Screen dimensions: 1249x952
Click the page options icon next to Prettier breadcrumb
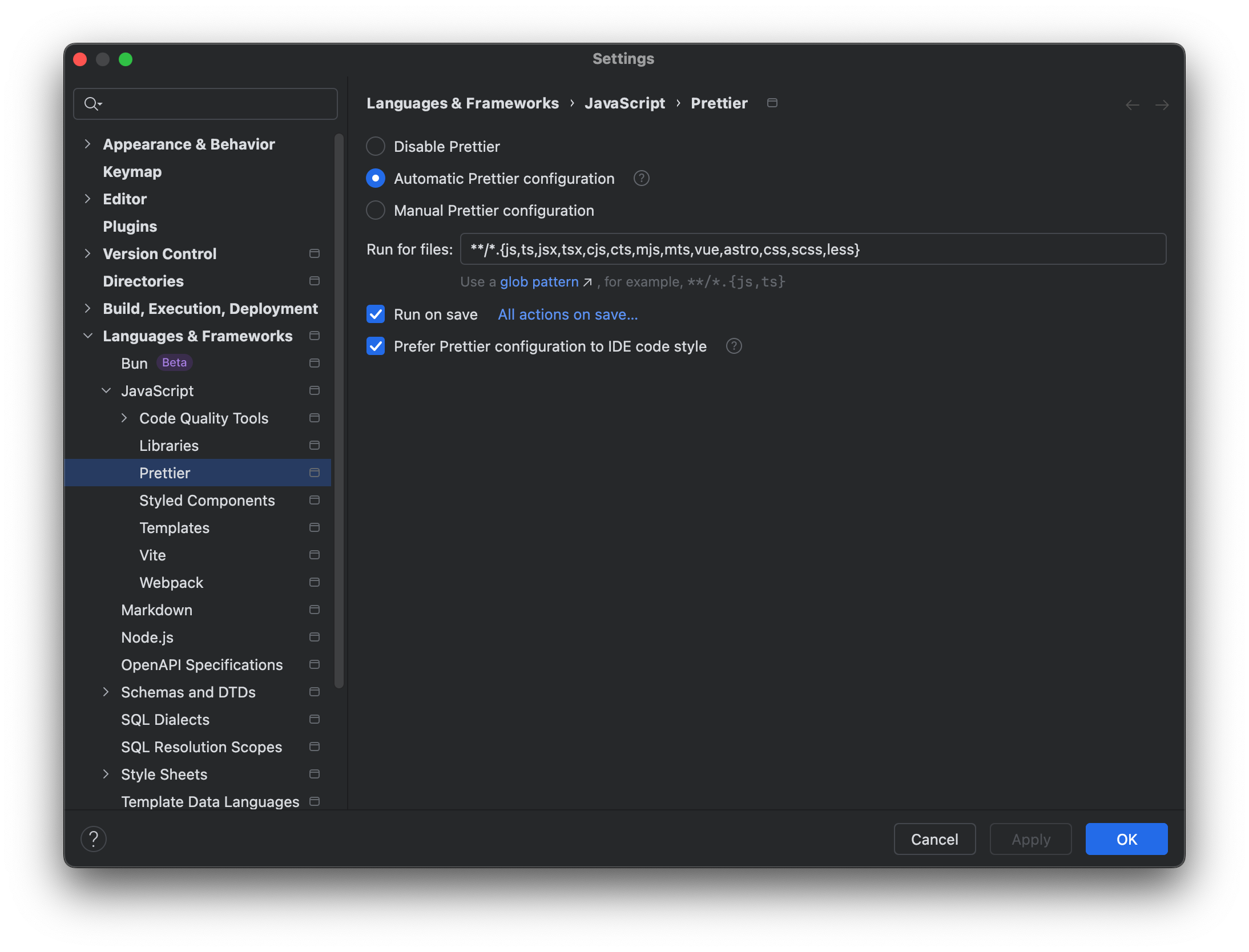point(772,103)
